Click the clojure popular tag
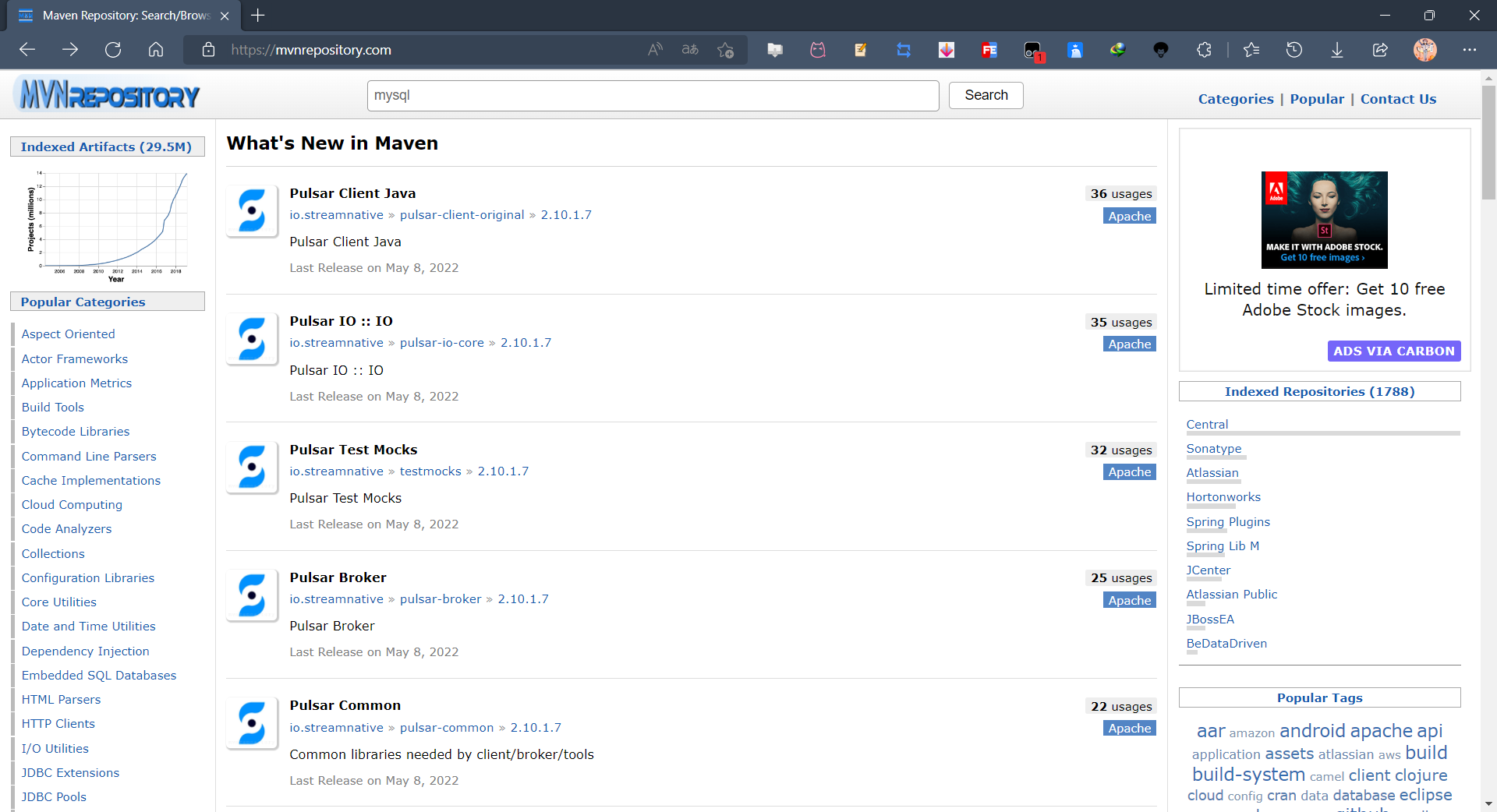This screenshot has height=812, width=1497. tap(1421, 776)
